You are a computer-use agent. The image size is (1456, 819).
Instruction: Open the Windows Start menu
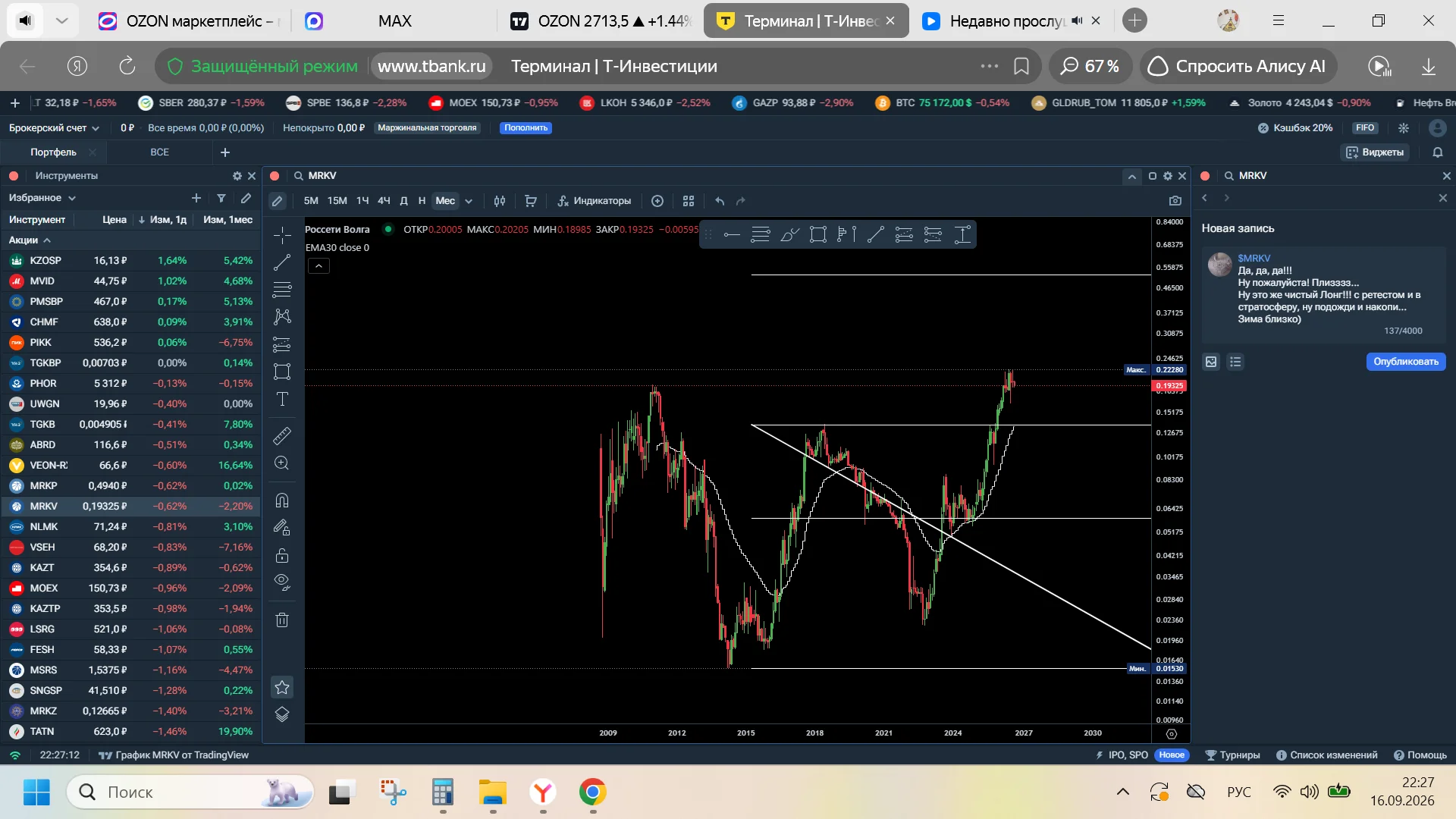[x=36, y=792]
